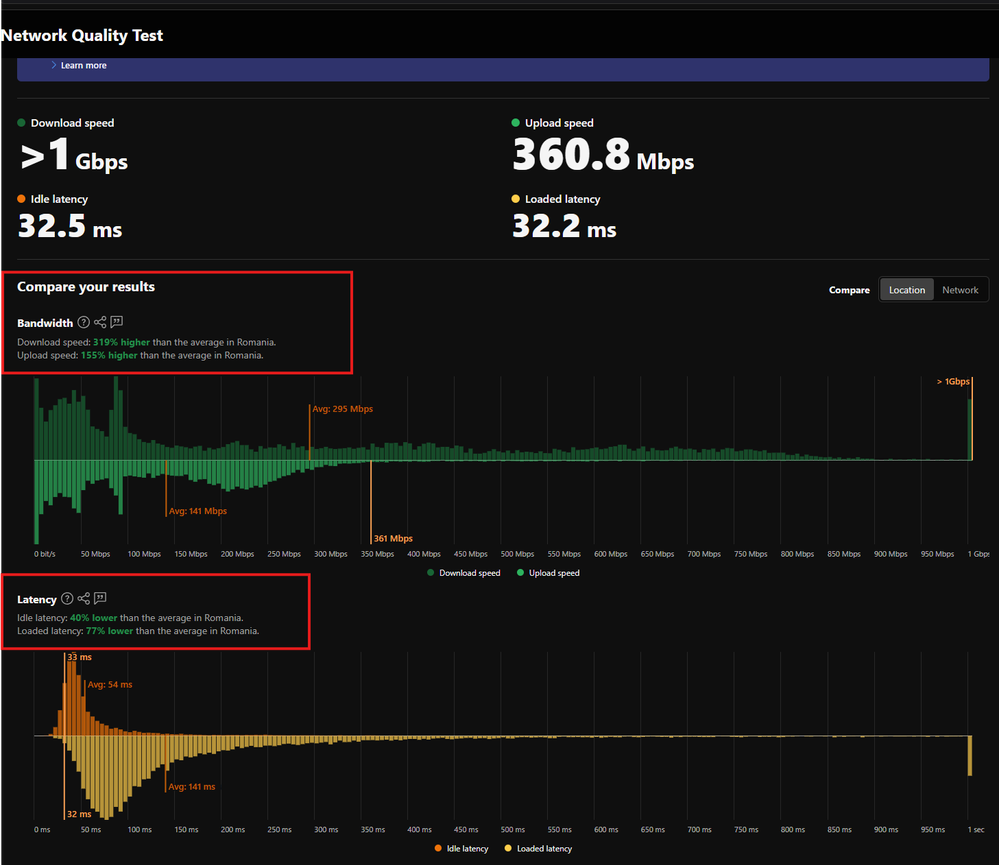The image size is (999, 865).
Task: Click the Avg: 54 ms marker
Action: click(x=110, y=685)
